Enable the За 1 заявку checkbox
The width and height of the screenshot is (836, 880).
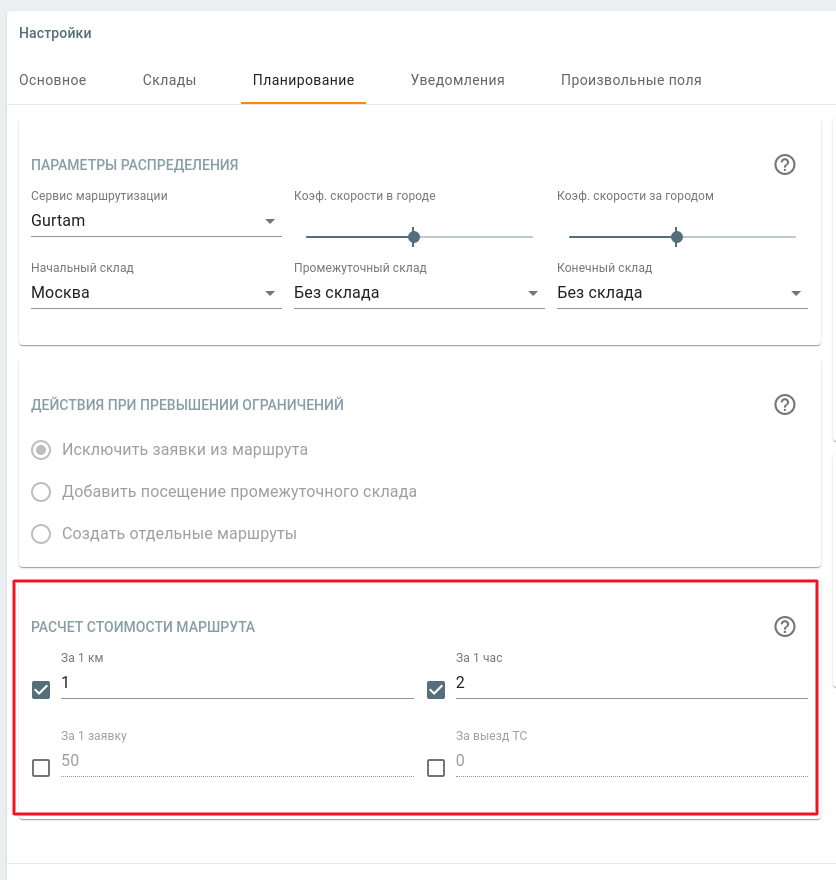pyautogui.click(x=41, y=768)
